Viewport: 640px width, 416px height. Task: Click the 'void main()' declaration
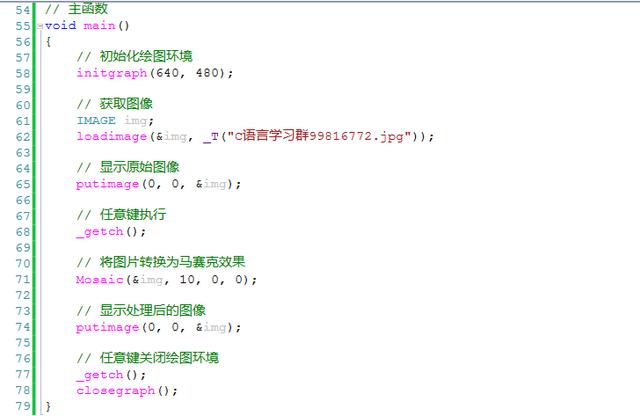click(x=87, y=26)
